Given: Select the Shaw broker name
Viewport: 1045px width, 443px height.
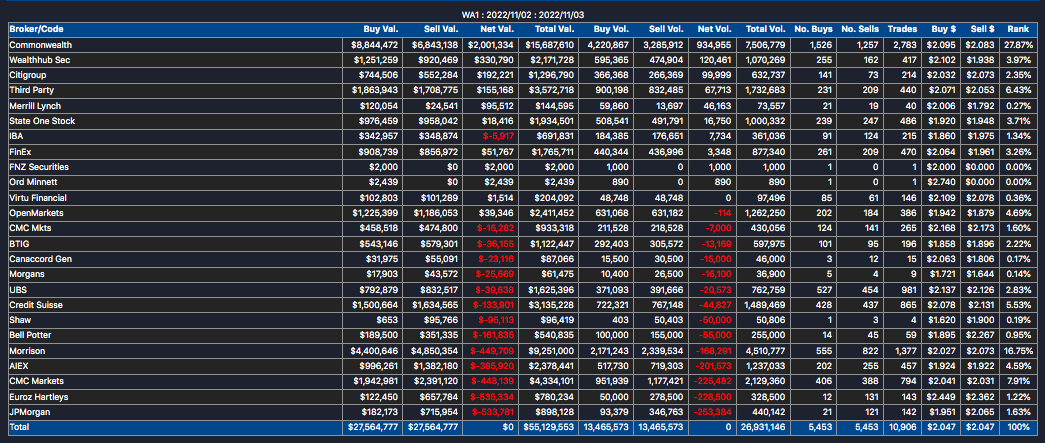Looking at the screenshot, I should pyautogui.click(x=20, y=320).
